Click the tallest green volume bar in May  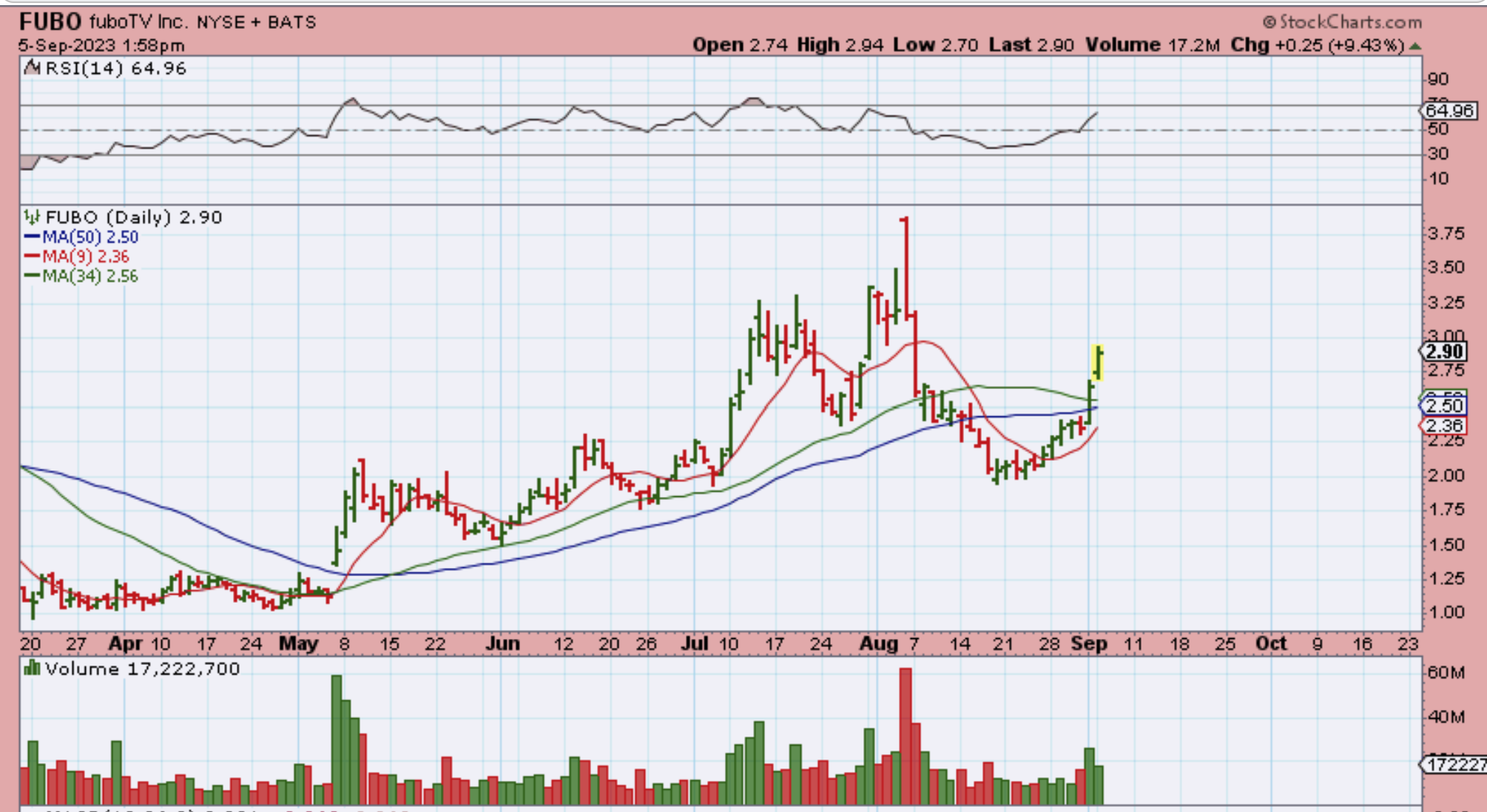pyautogui.click(x=337, y=740)
